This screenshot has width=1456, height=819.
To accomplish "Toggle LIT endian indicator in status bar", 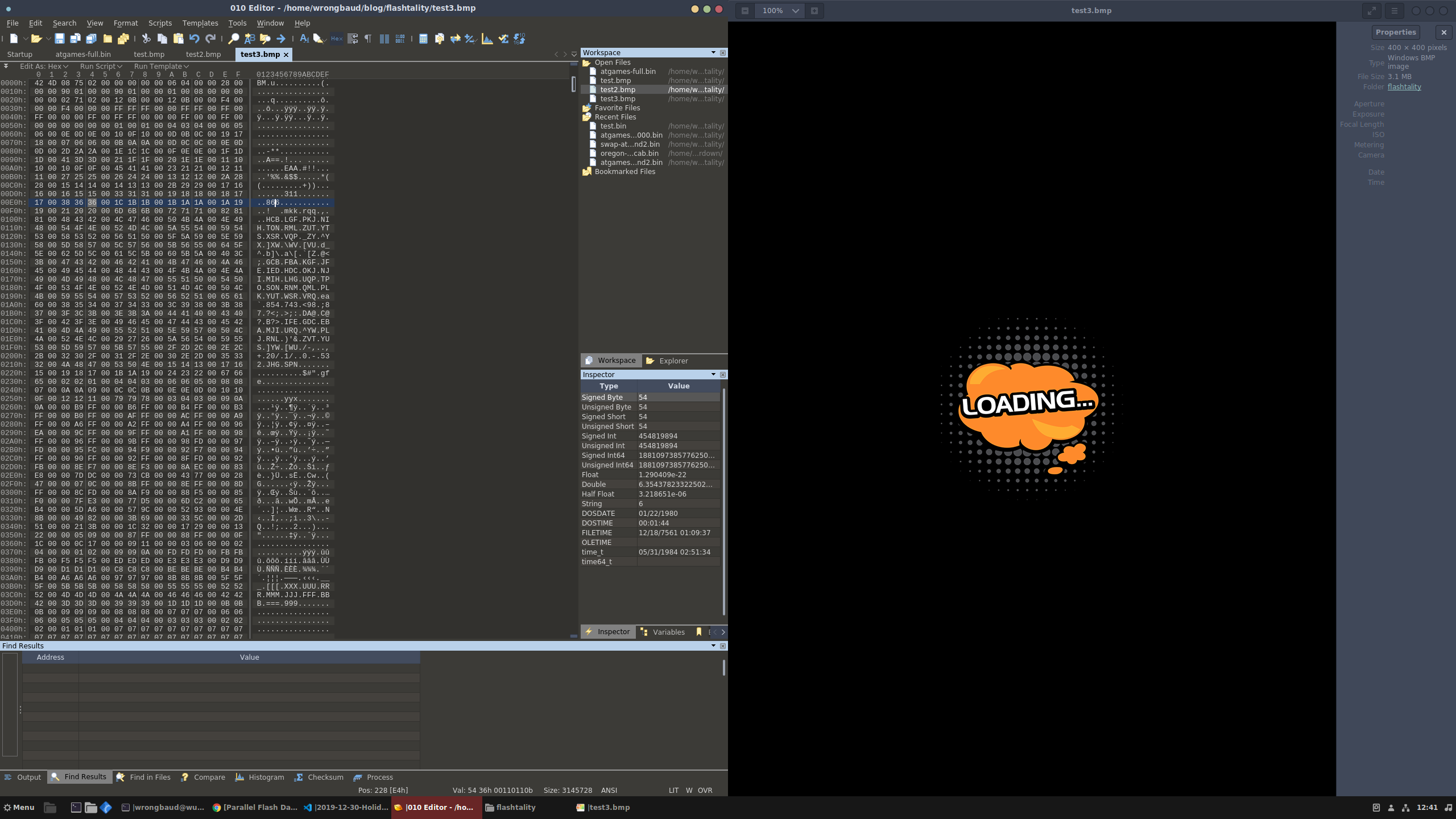I will [673, 790].
